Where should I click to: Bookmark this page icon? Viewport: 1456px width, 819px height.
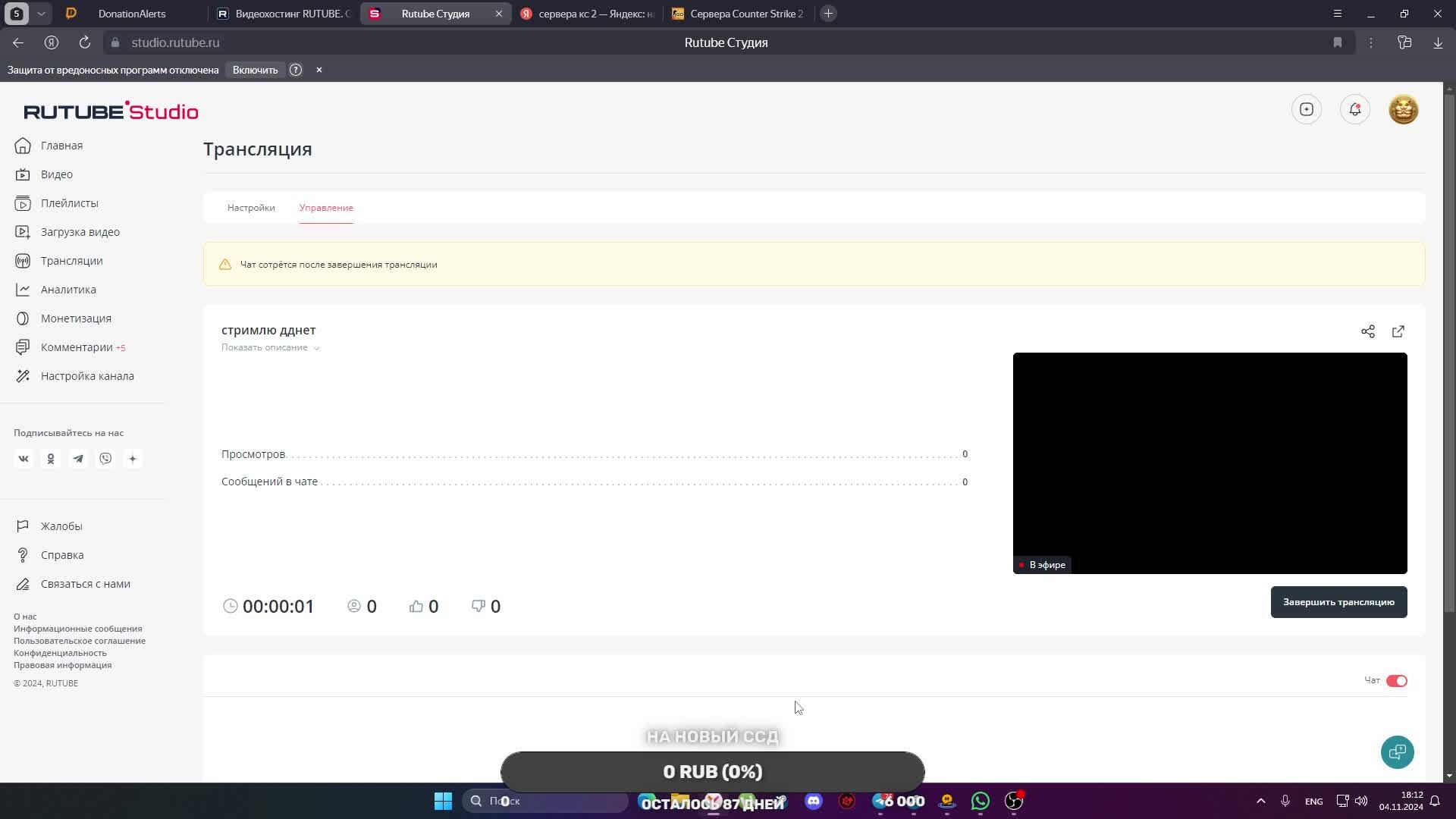click(x=1338, y=42)
